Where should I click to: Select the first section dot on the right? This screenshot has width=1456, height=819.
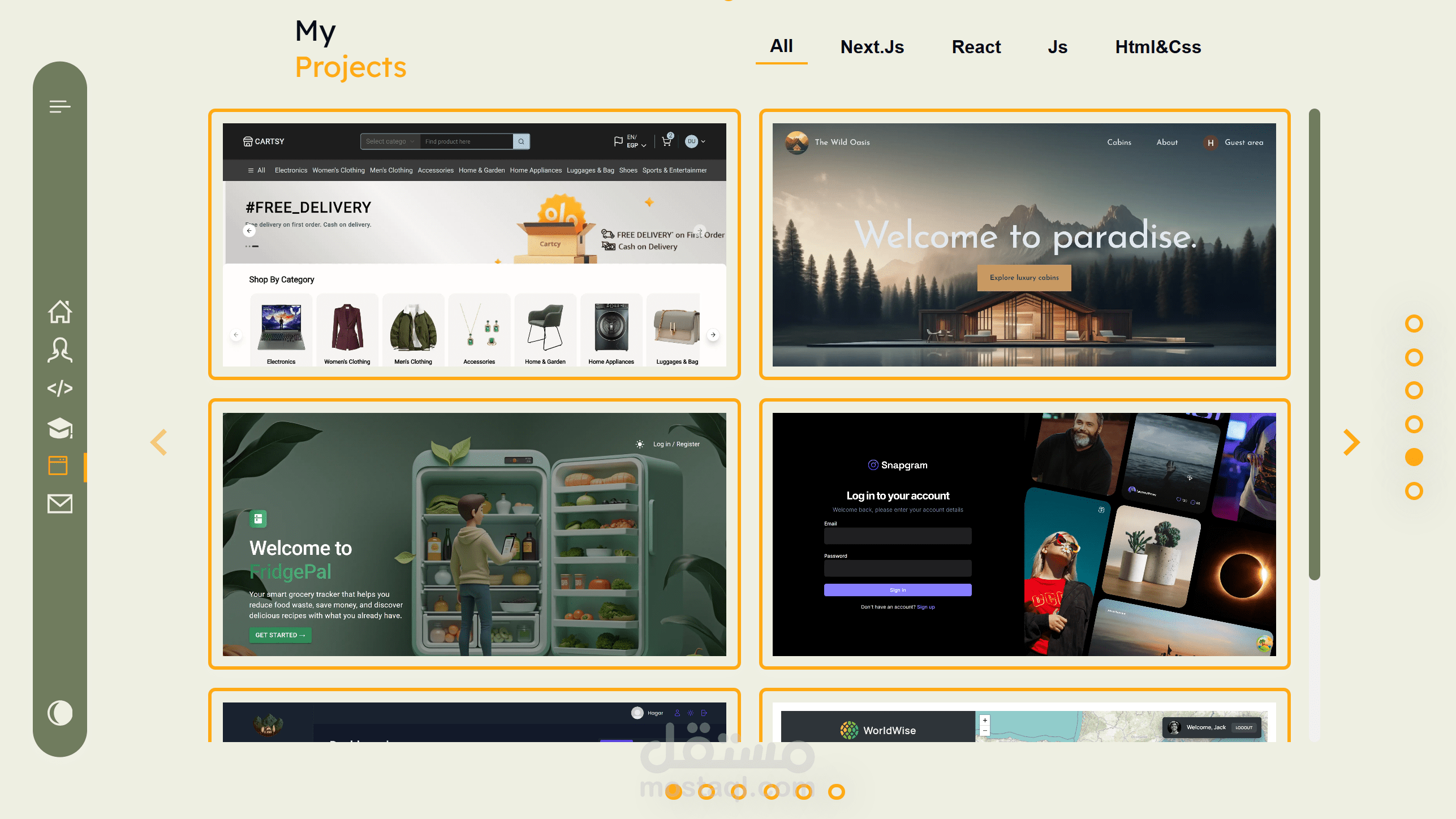click(x=1414, y=324)
